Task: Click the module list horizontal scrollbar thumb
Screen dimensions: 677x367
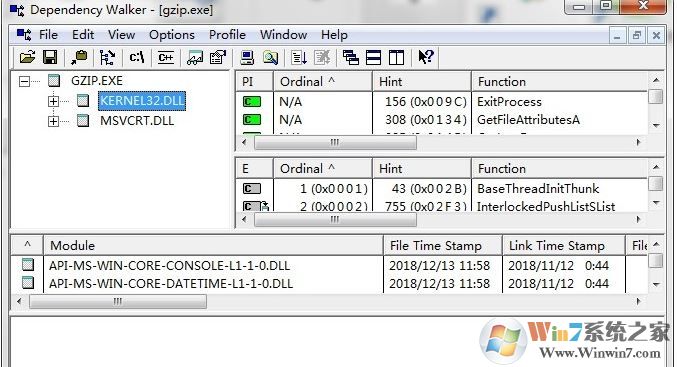Action: (117, 301)
